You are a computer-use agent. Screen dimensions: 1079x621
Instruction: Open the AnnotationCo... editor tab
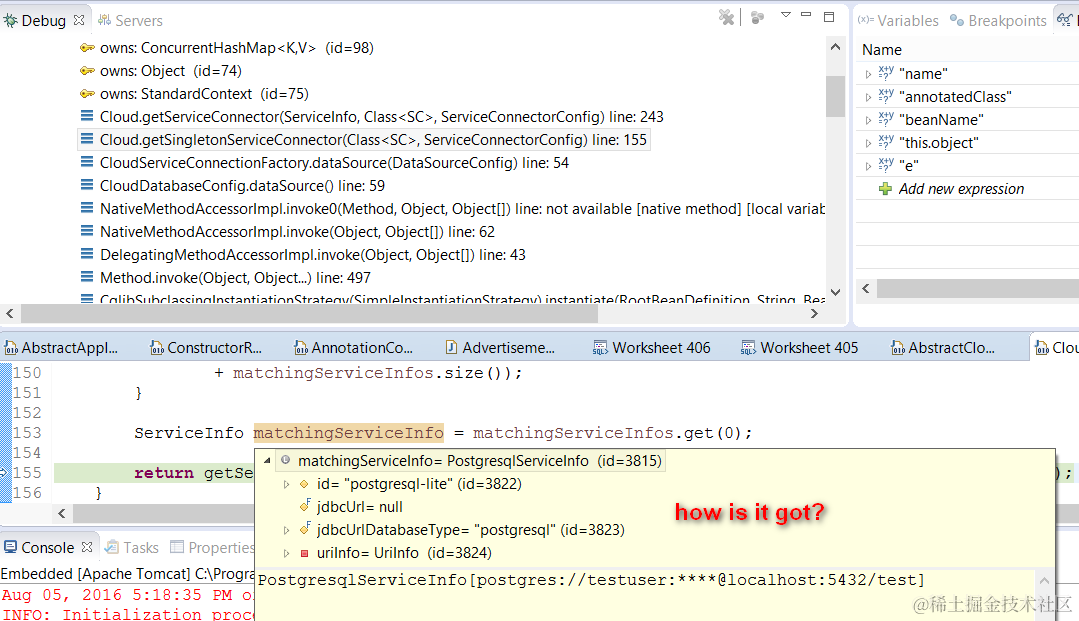click(353, 348)
